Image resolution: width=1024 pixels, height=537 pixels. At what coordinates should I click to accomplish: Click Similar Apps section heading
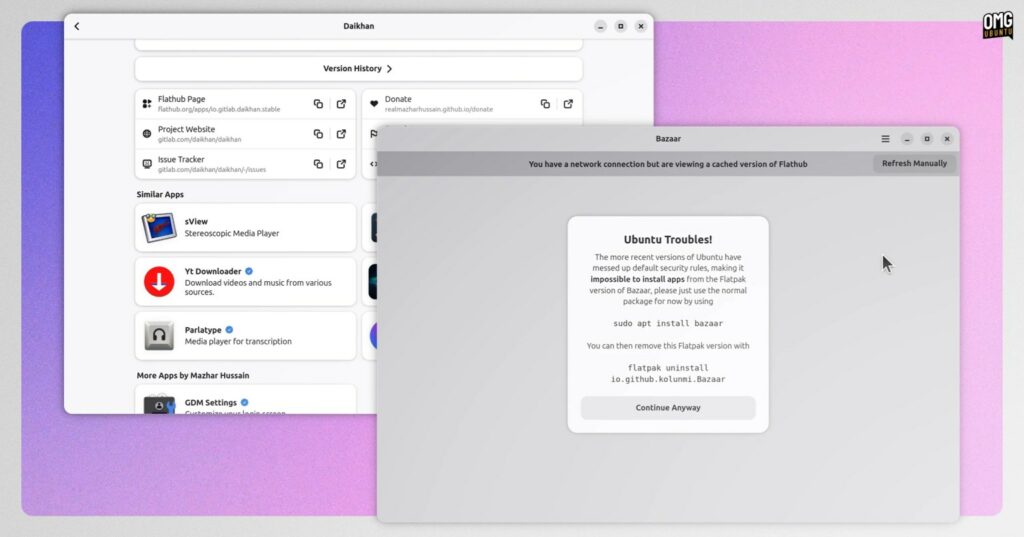[160, 195]
